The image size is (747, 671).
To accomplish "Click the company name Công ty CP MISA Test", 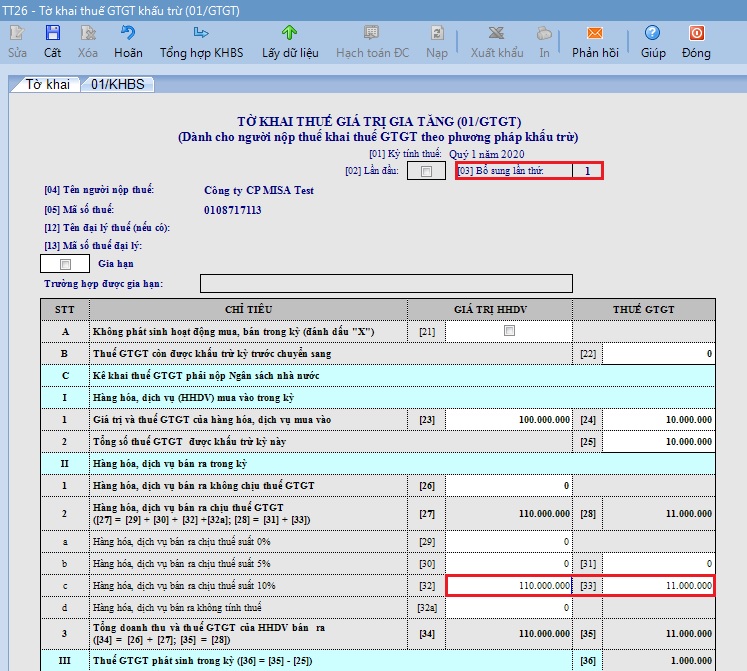I will (x=259, y=190).
